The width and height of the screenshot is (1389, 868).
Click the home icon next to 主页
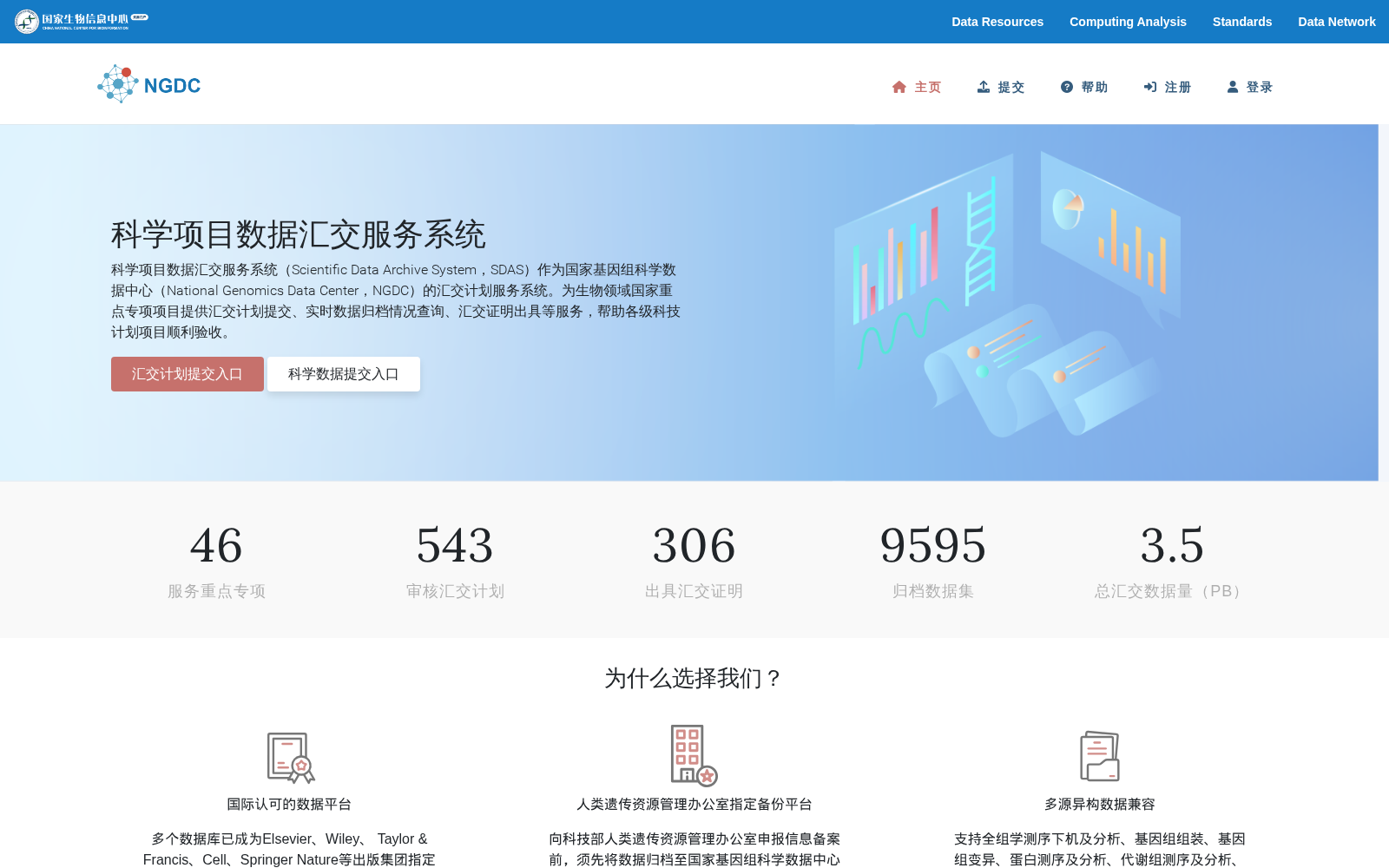point(899,87)
